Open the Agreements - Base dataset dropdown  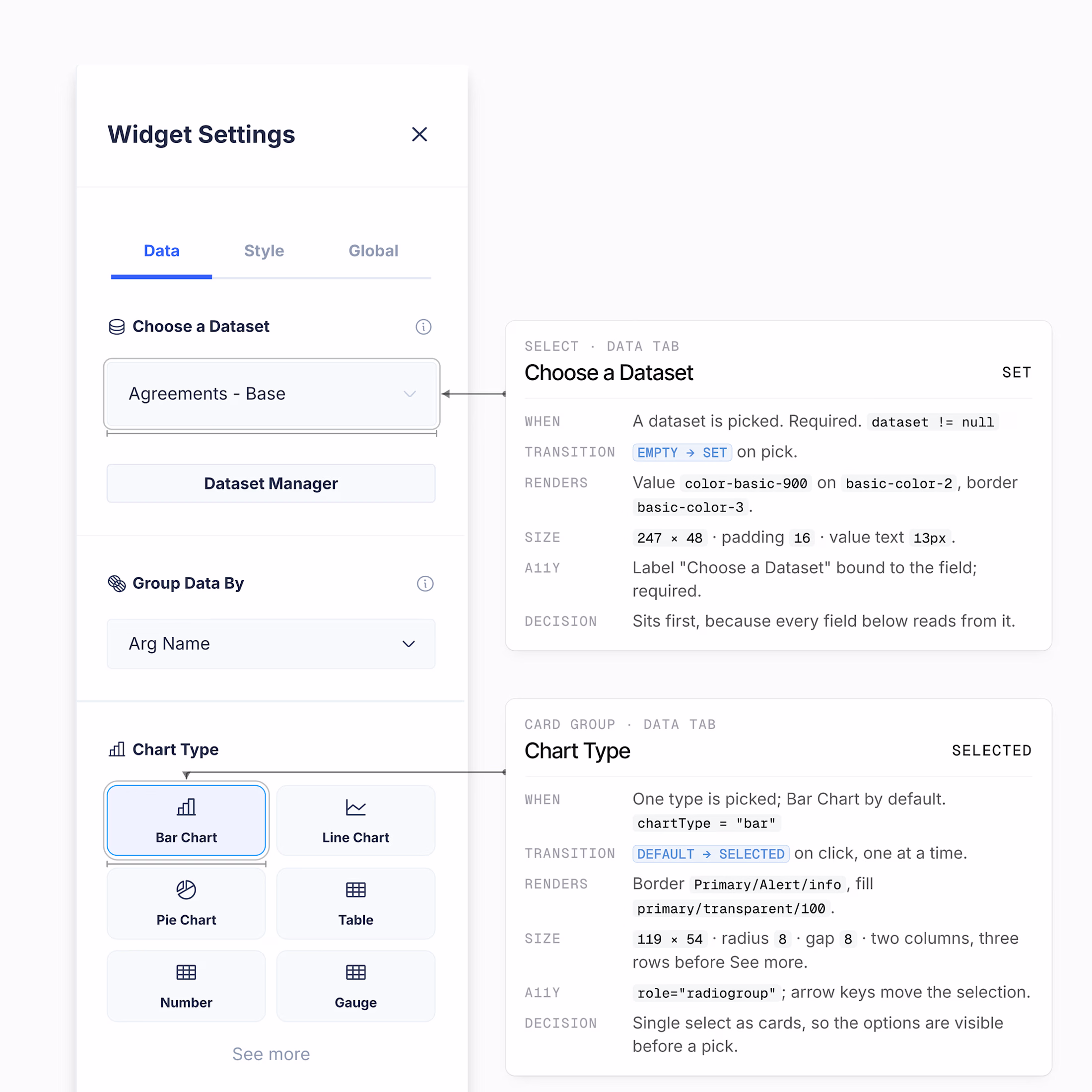pos(272,394)
